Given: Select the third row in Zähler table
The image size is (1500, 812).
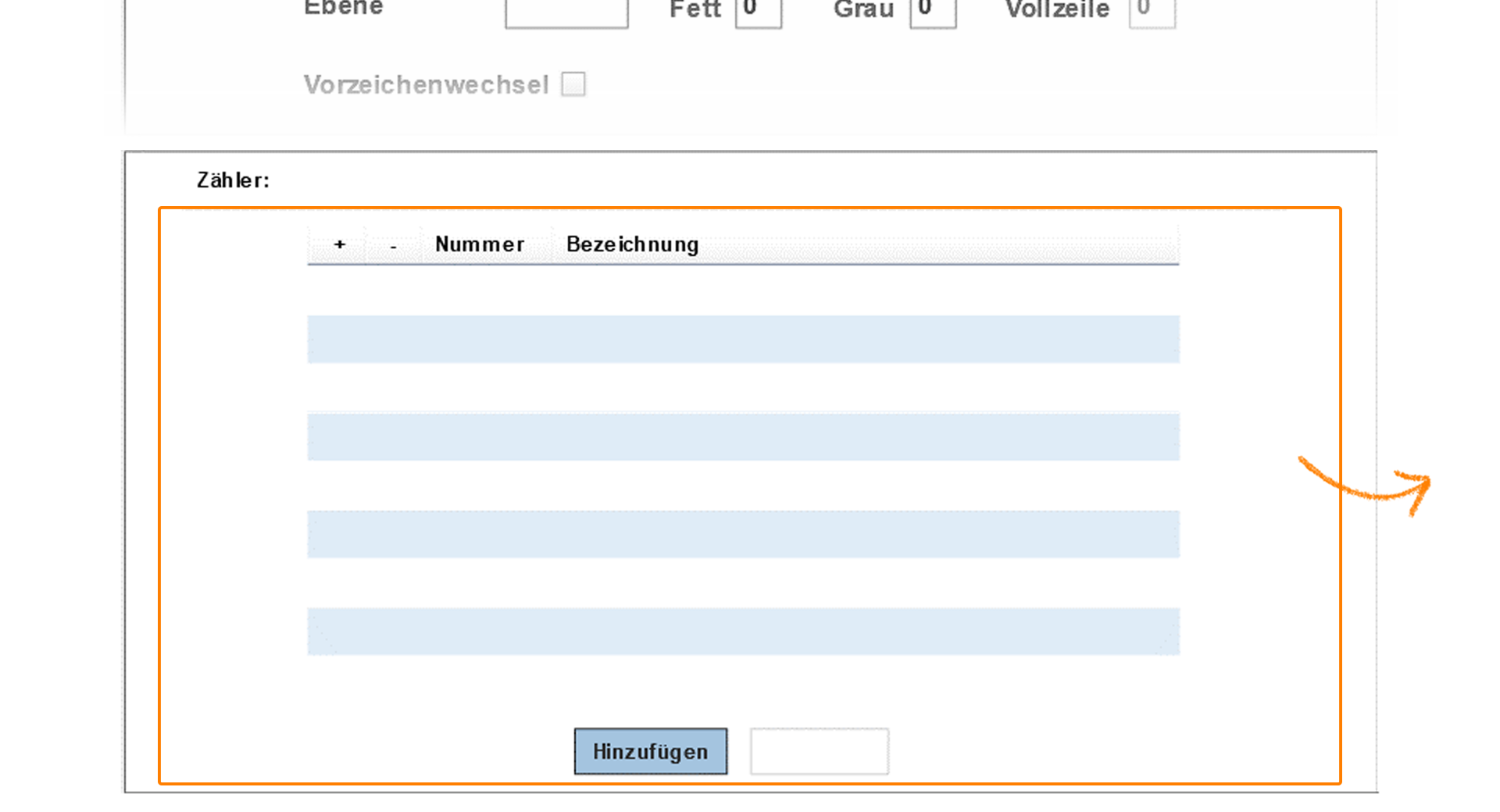Looking at the screenshot, I should (x=742, y=388).
